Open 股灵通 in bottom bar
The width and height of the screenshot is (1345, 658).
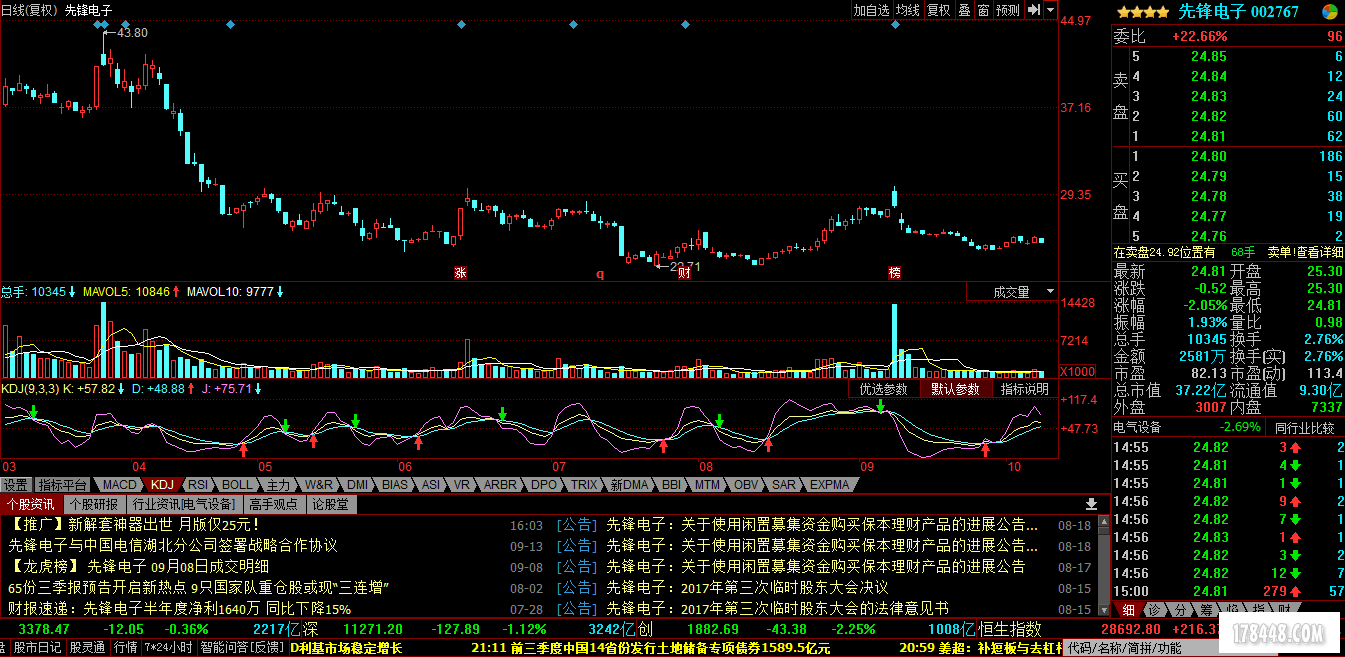click(x=87, y=648)
